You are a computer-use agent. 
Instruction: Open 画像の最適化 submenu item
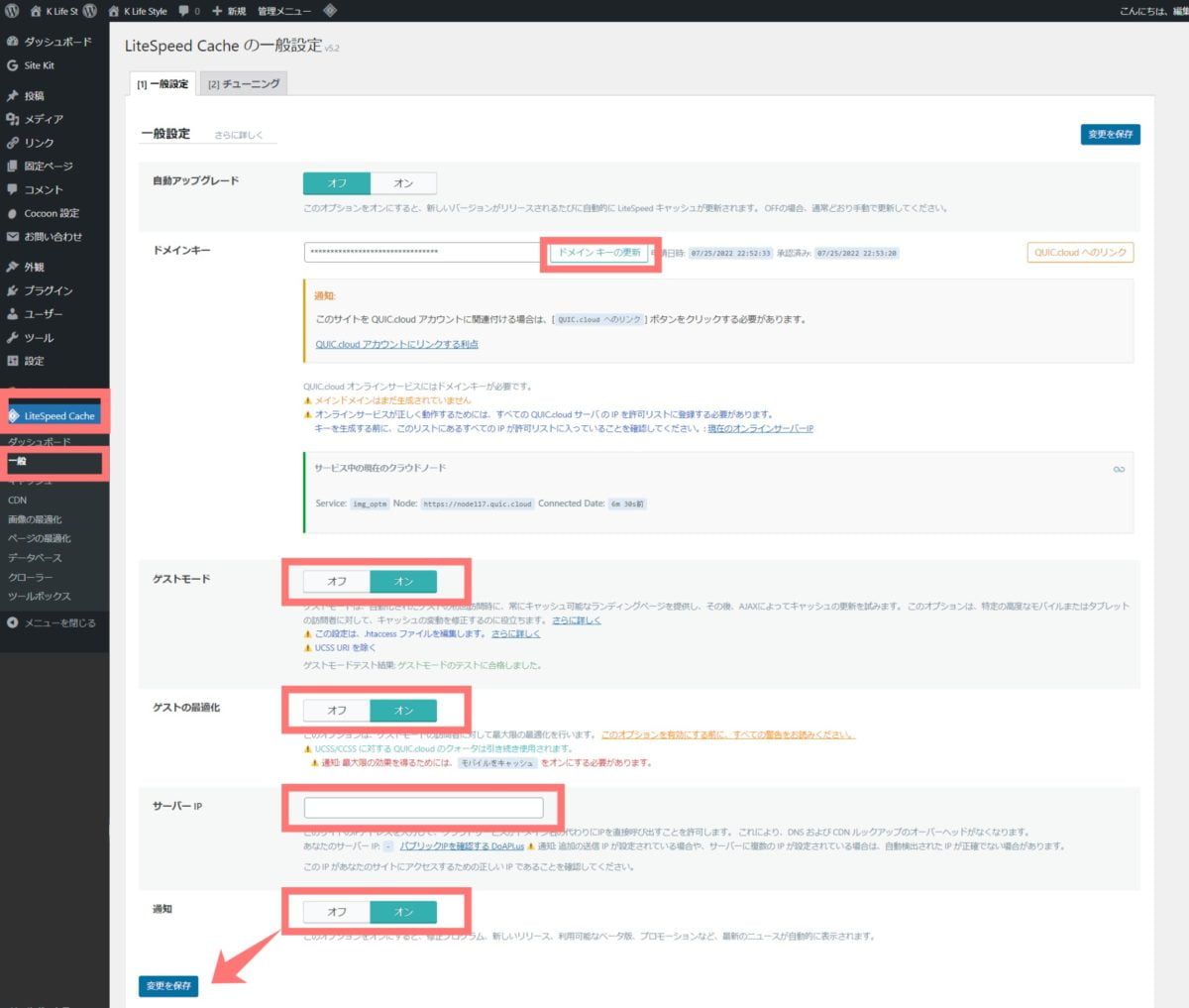coord(35,519)
